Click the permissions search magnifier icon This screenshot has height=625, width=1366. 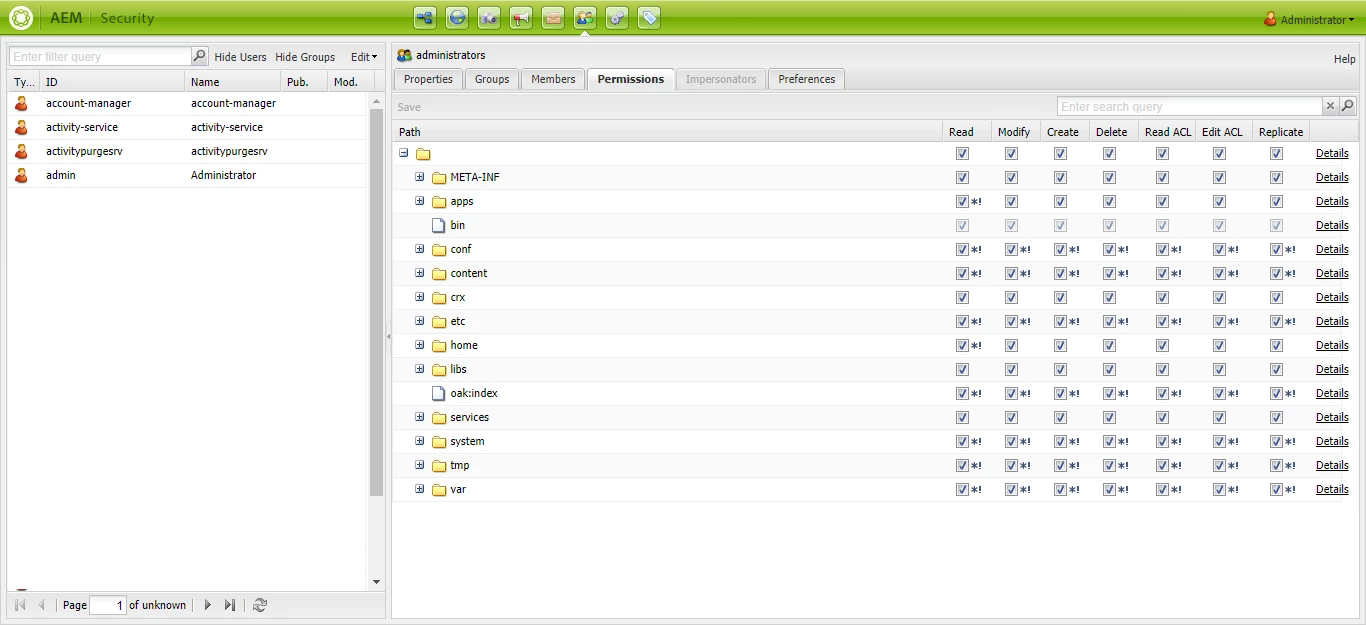[x=1348, y=106]
